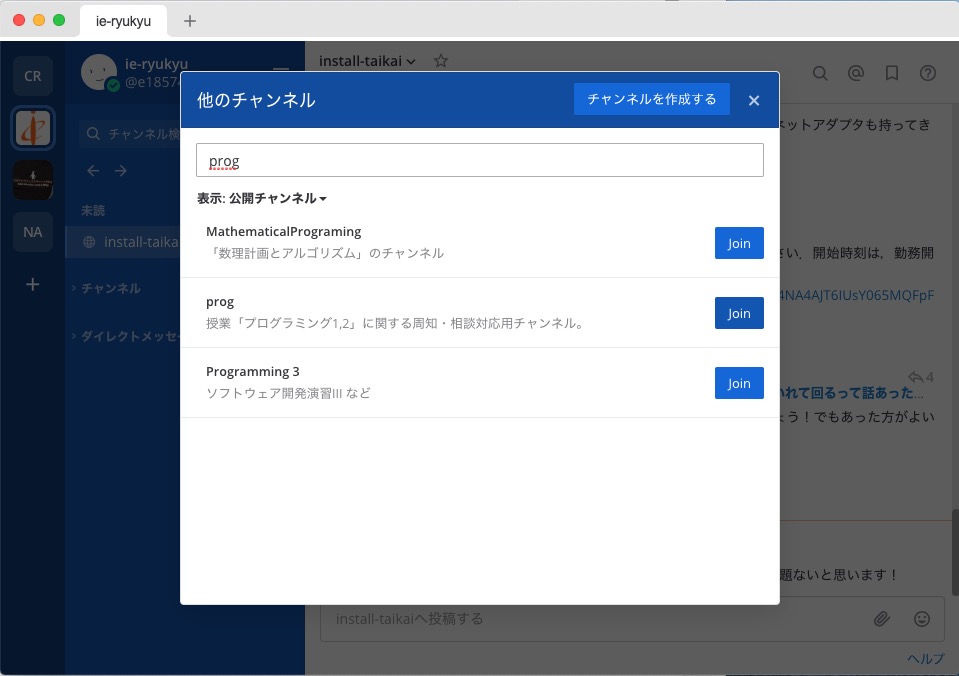The height and width of the screenshot is (676, 959).
Task: Add a new server with plus icon
Action: pos(32,284)
